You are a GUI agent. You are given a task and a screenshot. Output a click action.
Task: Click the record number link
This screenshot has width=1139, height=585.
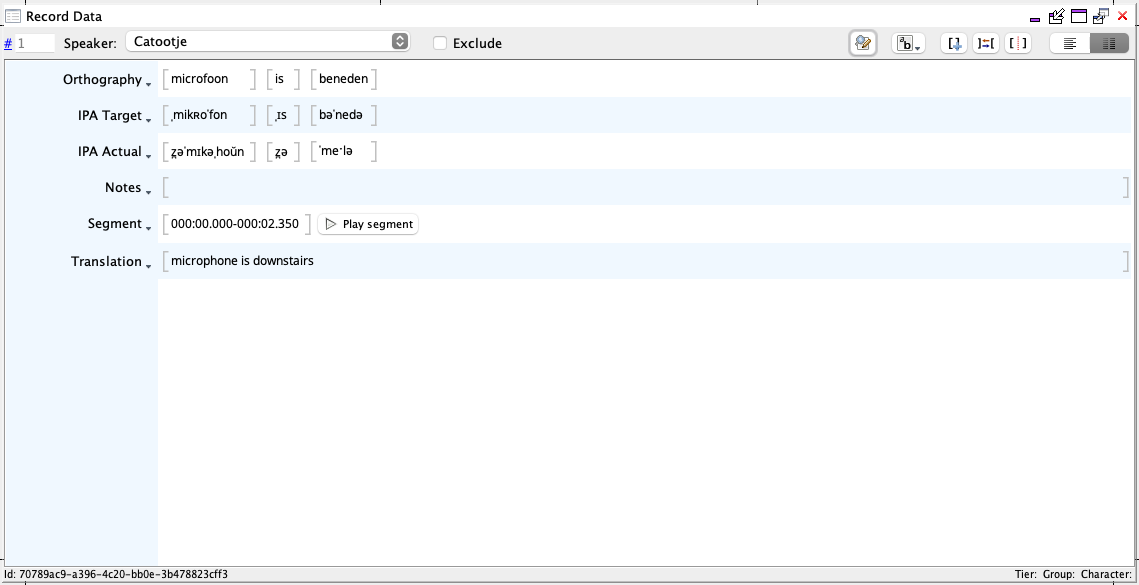coord(8,43)
